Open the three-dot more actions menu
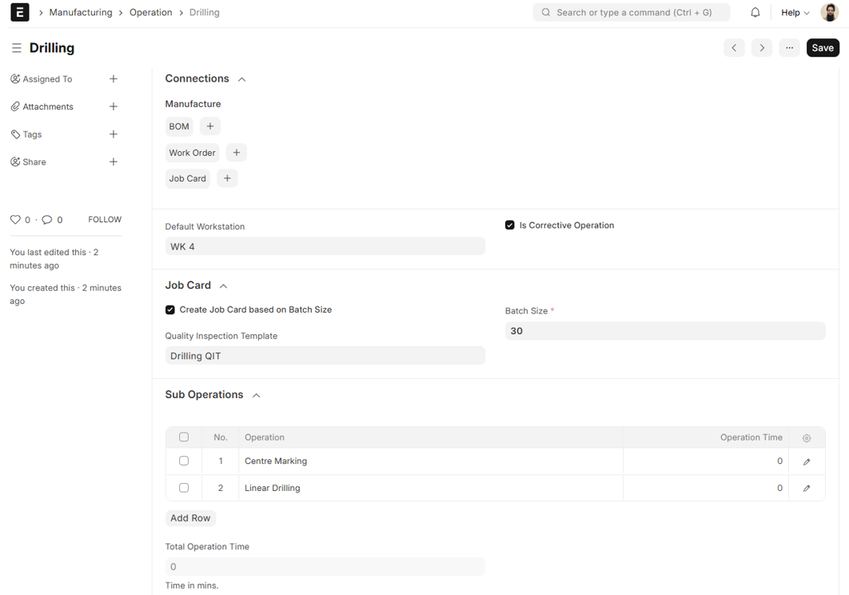 click(x=789, y=48)
